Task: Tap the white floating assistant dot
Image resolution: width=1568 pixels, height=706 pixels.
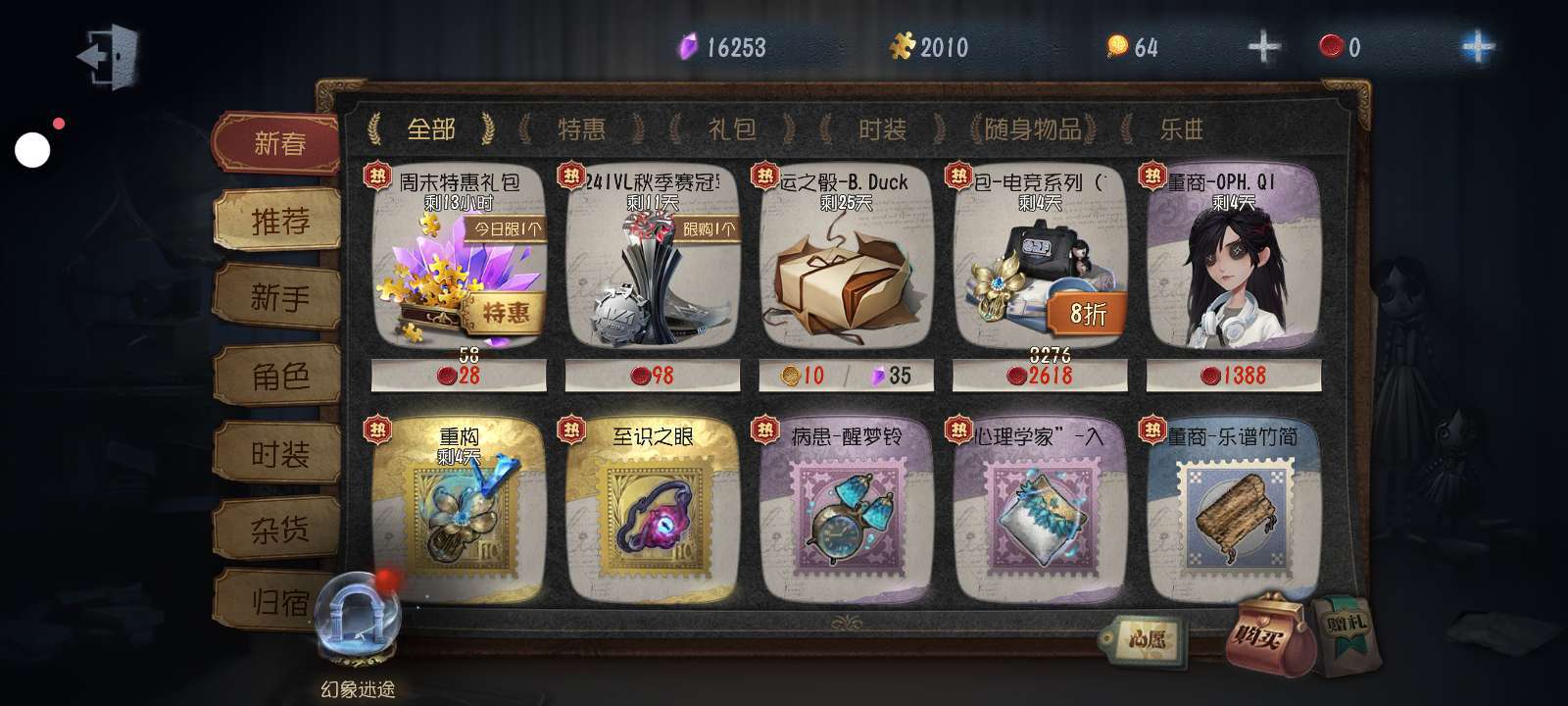Action: click(32, 150)
